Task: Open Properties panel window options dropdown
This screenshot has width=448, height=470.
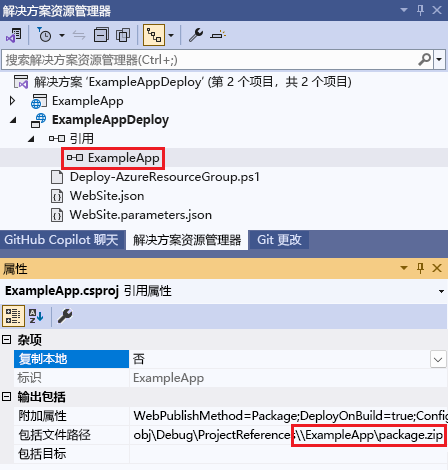Action: [404, 268]
